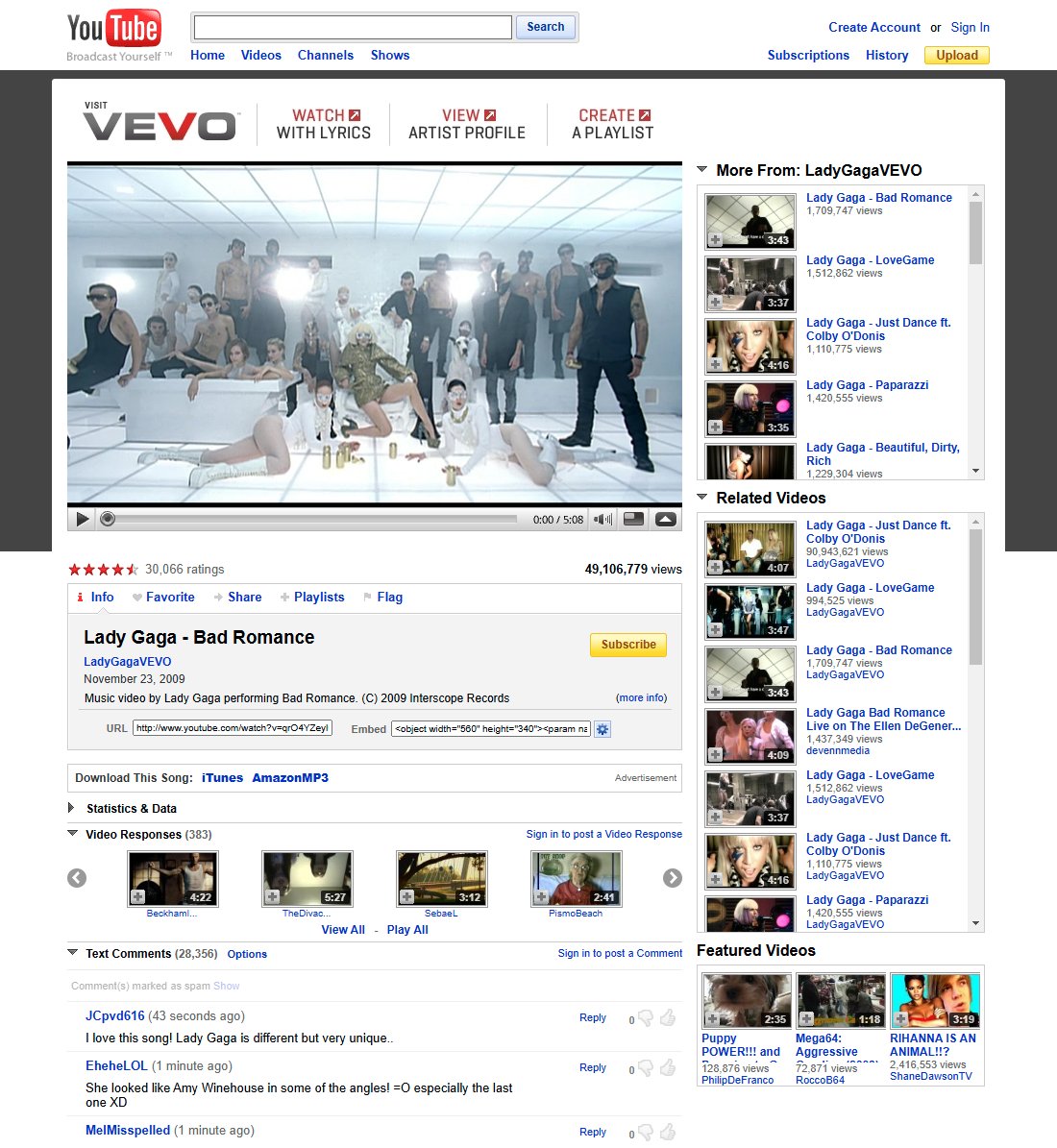Open embed customization gear icon
The height and width of the screenshot is (1148, 1057).
[602, 729]
